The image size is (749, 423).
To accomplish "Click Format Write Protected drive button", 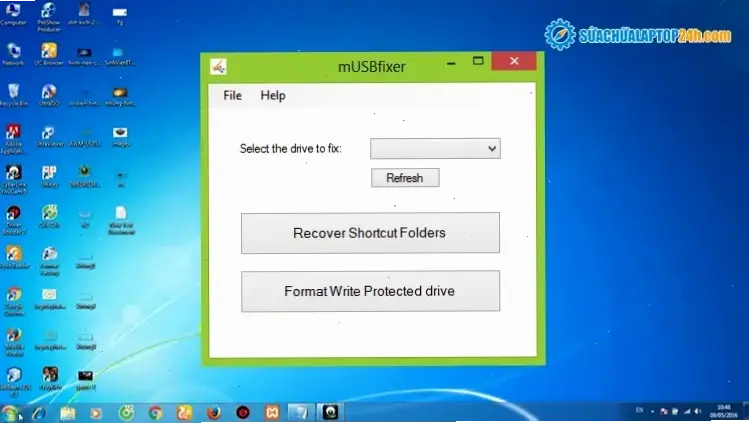I will [370, 291].
